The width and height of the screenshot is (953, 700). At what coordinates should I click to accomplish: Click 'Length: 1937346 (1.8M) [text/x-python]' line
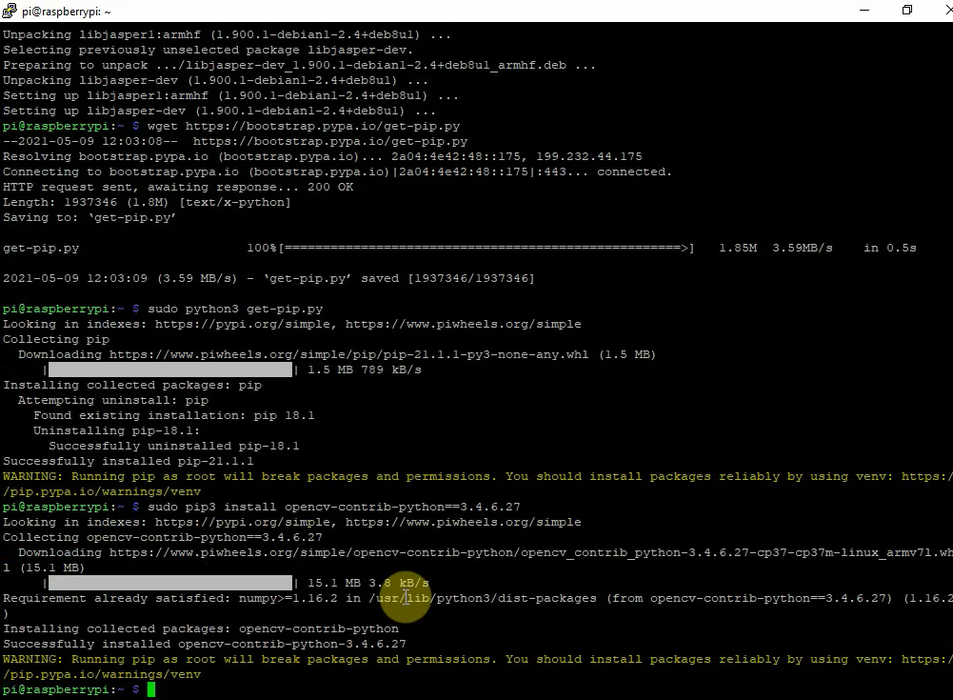pos(146,203)
